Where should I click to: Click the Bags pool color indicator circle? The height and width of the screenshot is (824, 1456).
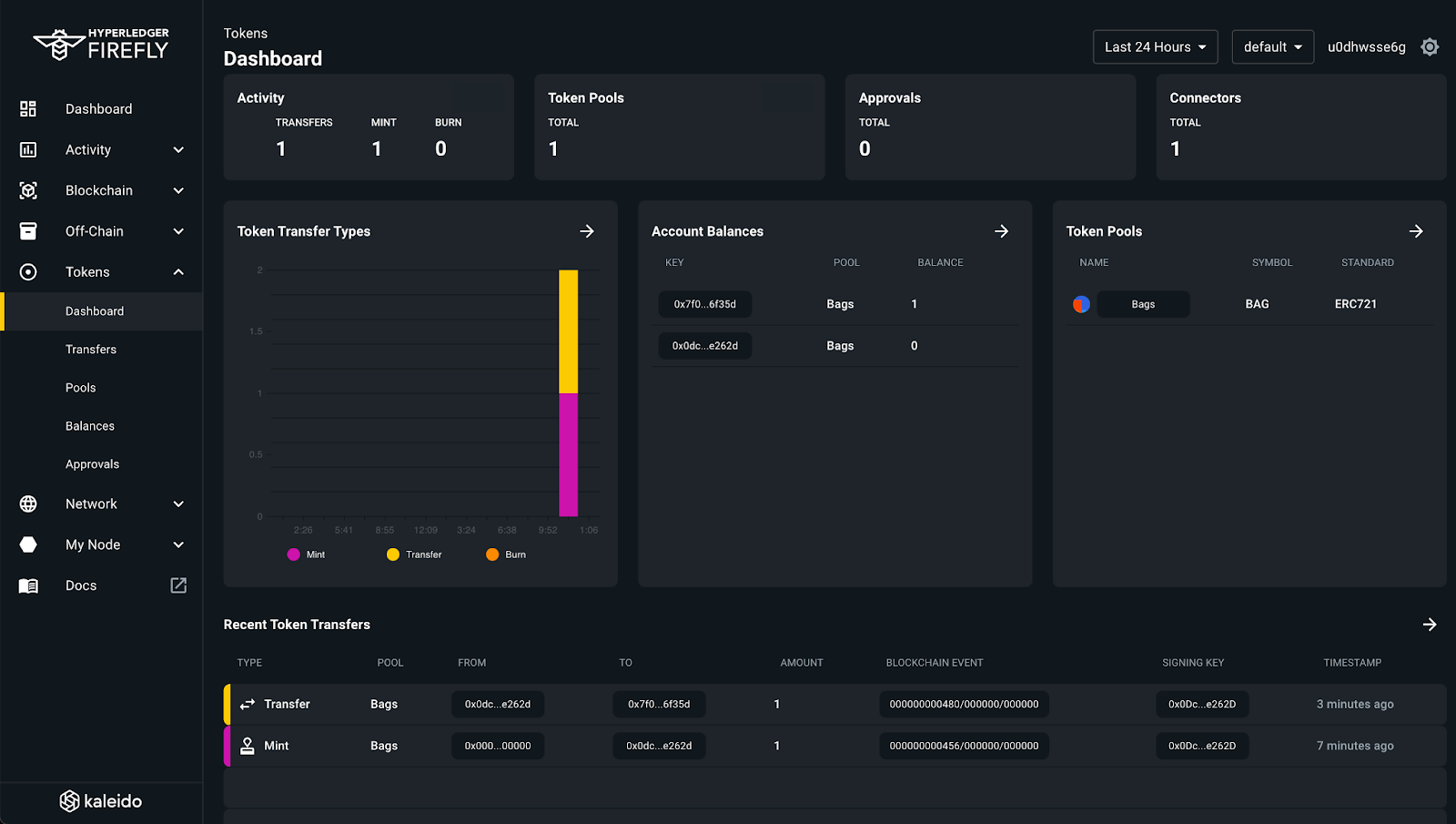1080,304
